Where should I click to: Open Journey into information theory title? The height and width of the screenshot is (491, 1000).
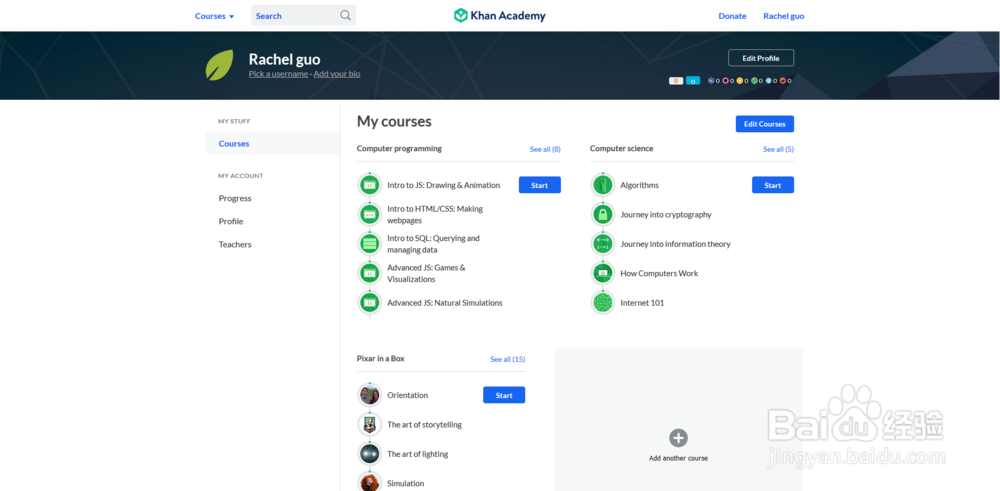(675, 244)
